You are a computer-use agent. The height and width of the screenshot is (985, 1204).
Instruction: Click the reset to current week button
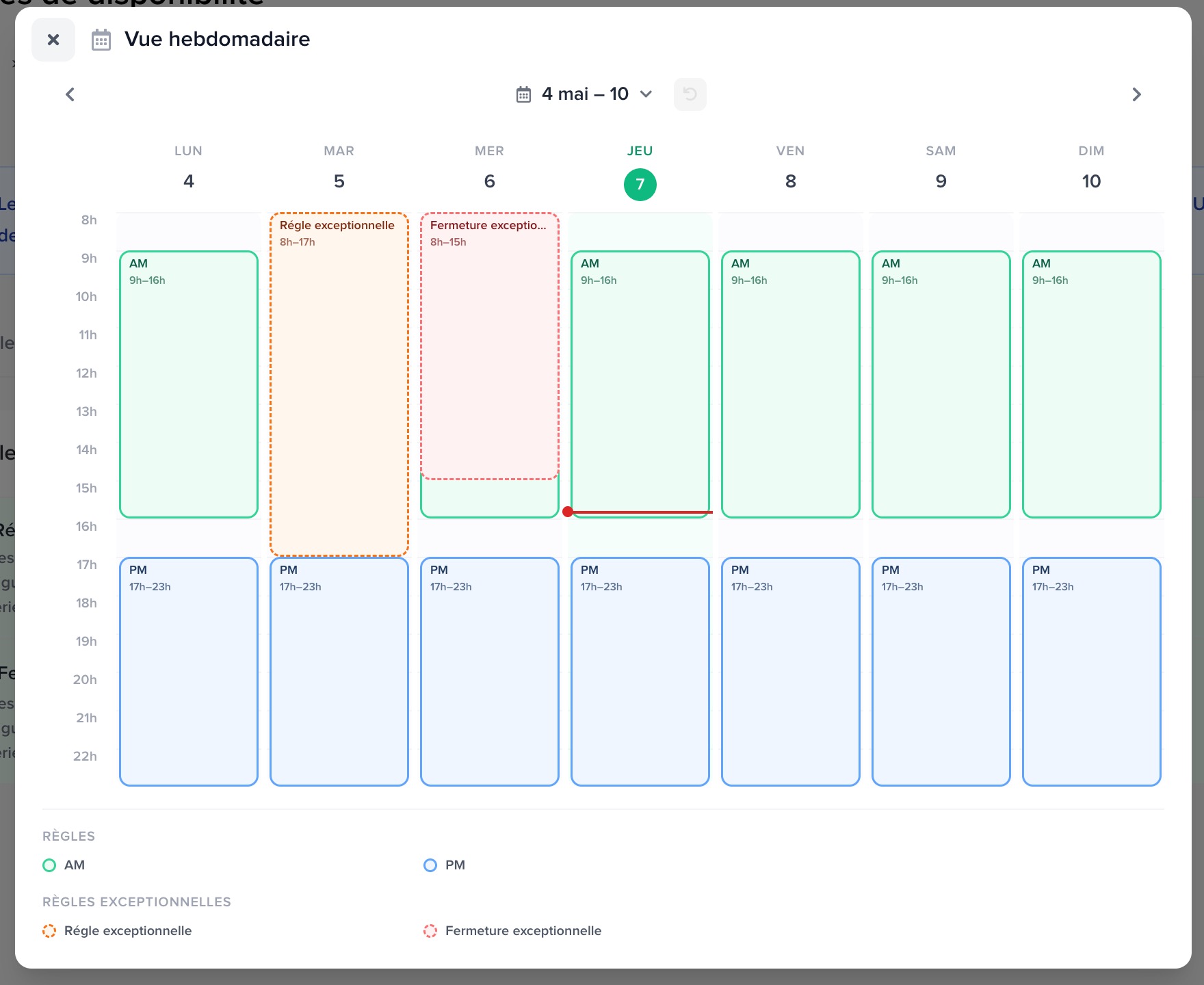coord(690,94)
